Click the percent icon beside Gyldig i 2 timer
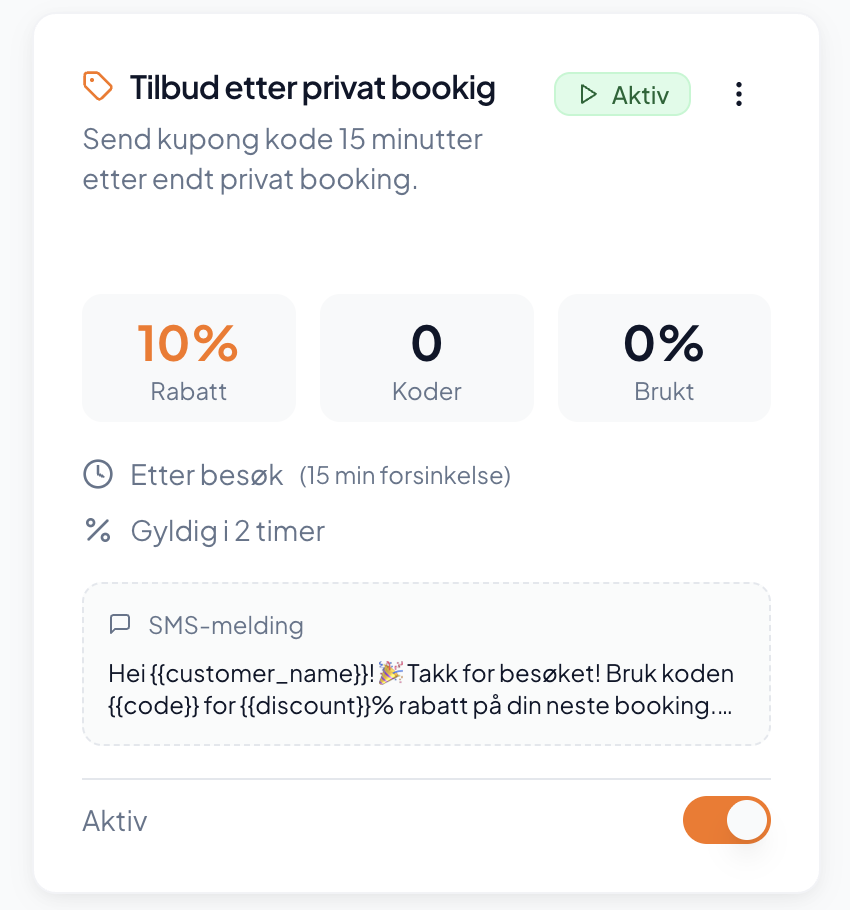This screenshot has width=850, height=910. [97, 531]
